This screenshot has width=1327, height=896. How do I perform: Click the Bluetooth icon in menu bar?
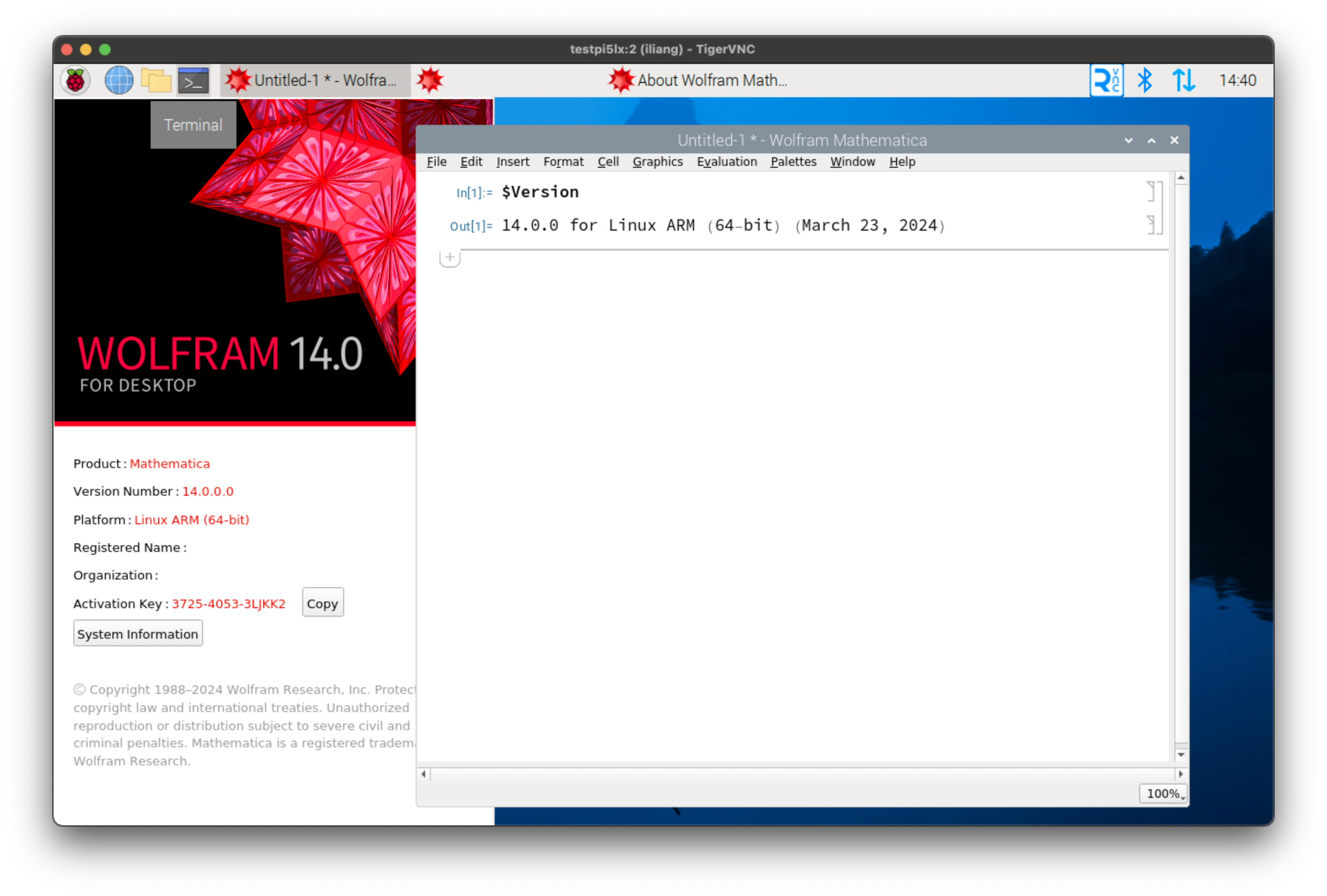click(x=1142, y=80)
